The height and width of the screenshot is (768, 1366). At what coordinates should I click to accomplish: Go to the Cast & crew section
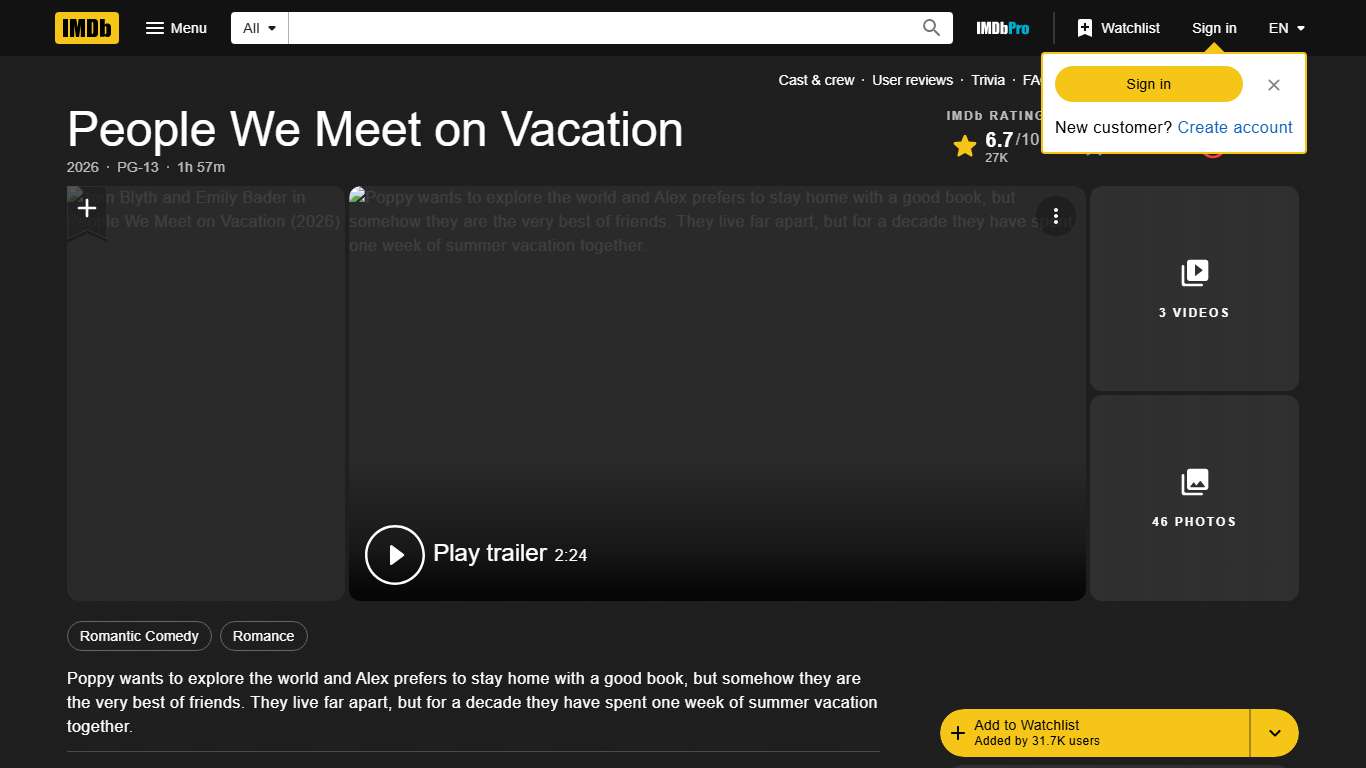pos(816,80)
